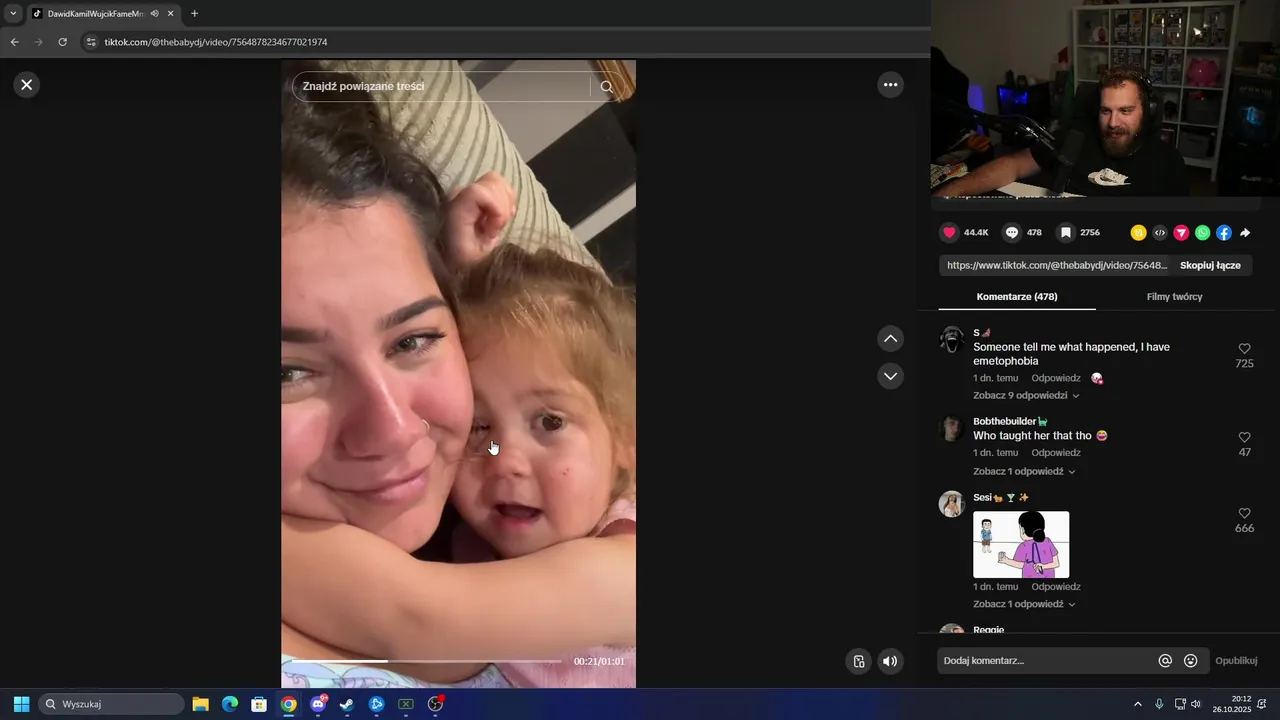Open comments via the speech bubble icon
The image size is (1280, 720).
point(1012,233)
